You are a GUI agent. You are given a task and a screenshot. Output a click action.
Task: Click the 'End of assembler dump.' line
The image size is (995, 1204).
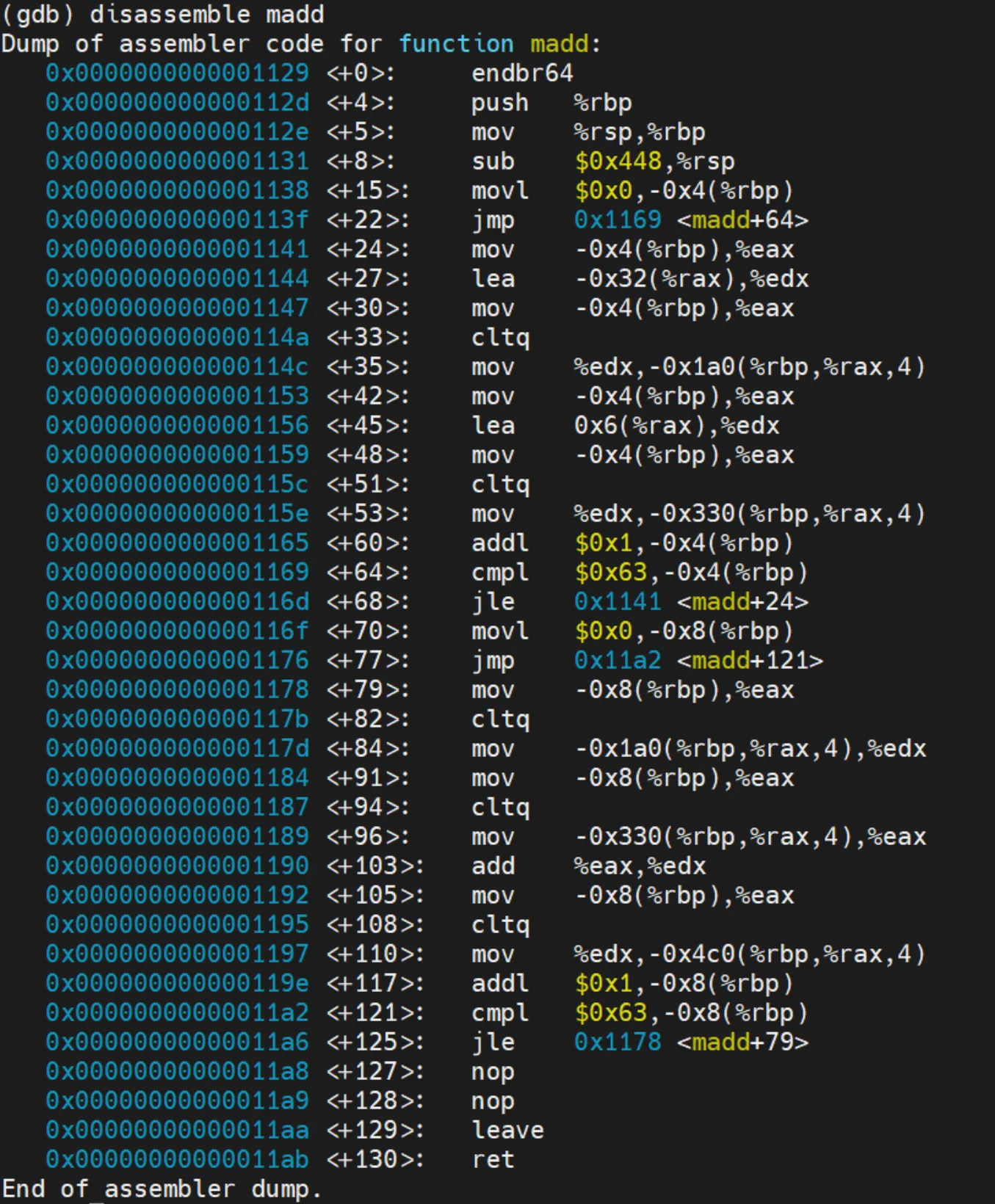162,1189
